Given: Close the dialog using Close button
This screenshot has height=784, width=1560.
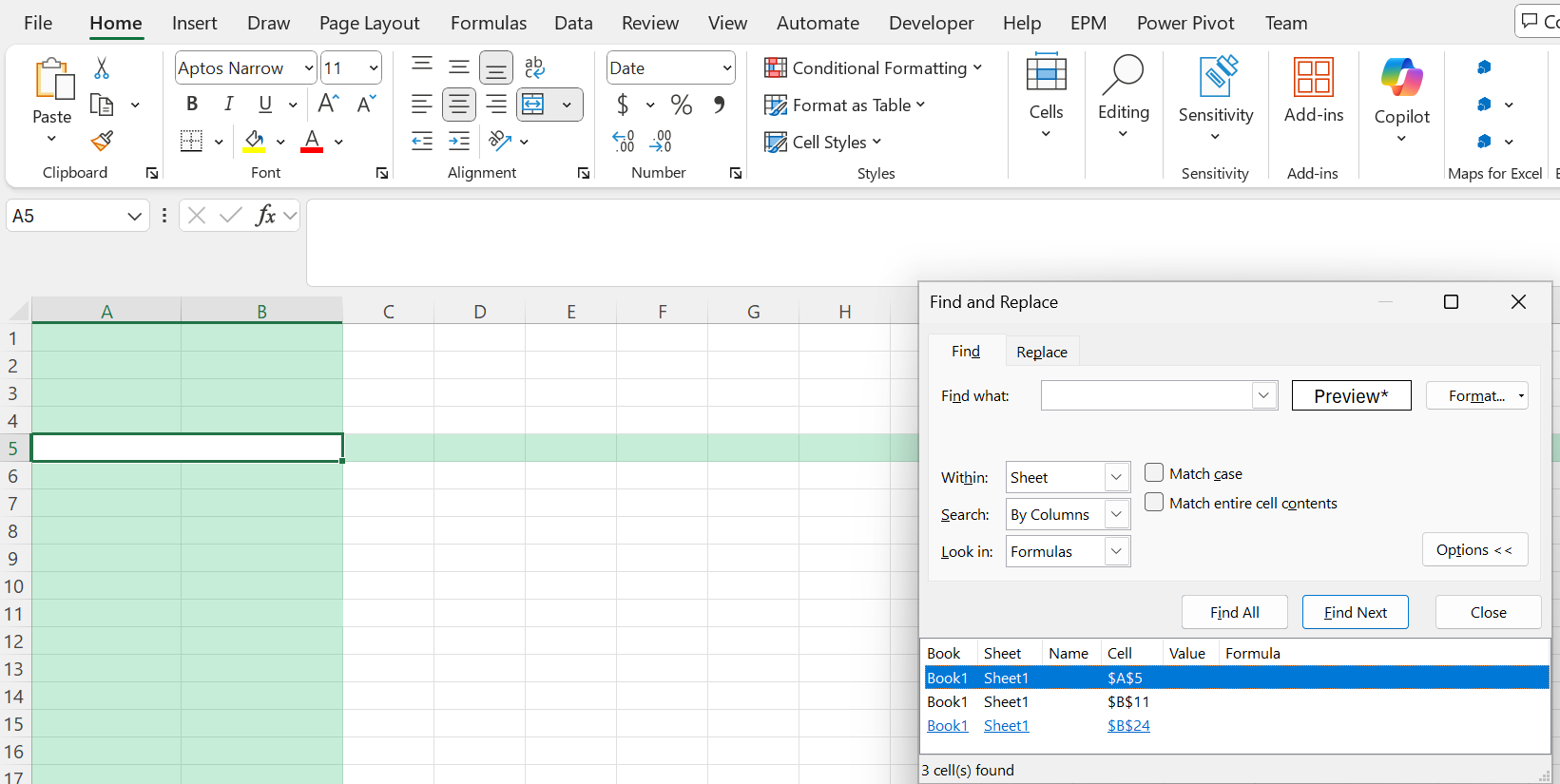Looking at the screenshot, I should coord(1489,612).
